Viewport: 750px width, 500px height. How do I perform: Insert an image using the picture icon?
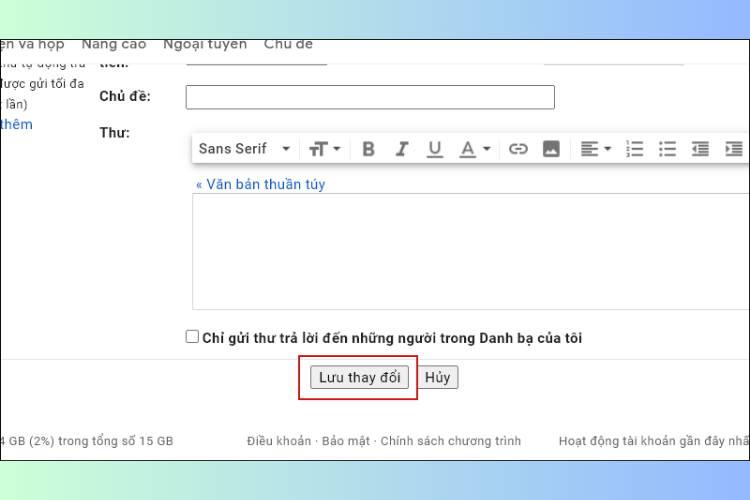click(551, 149)
